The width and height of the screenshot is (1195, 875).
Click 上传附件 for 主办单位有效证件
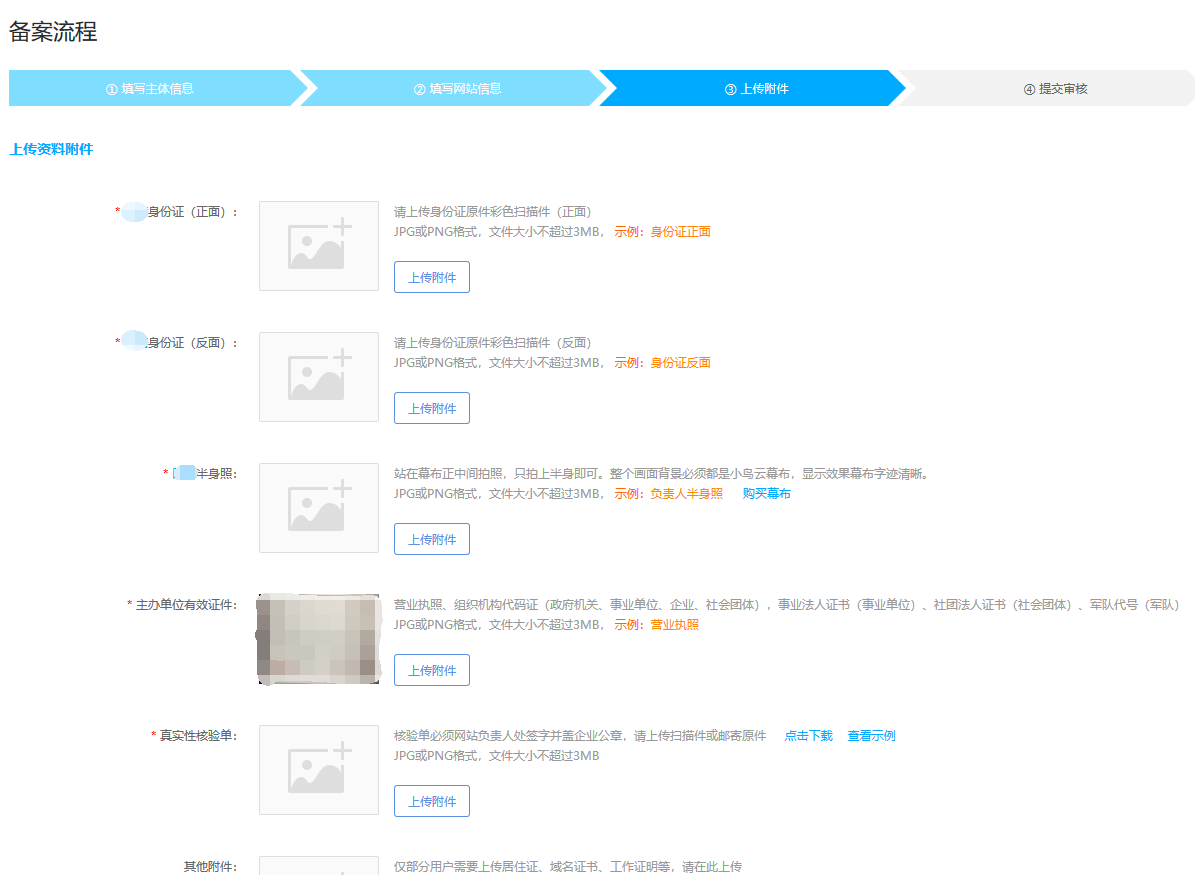[431, 670]
